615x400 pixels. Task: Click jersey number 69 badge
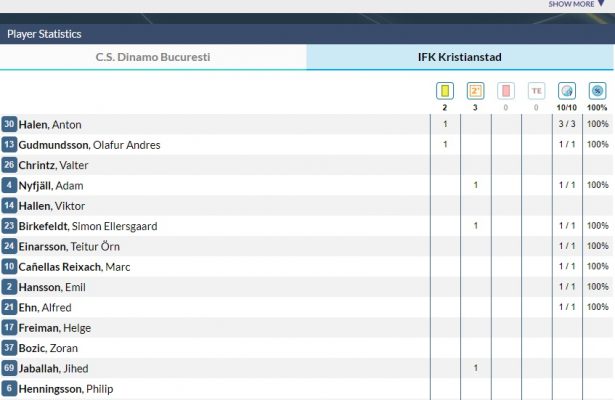pyautogui.click(x=9, y=368)
